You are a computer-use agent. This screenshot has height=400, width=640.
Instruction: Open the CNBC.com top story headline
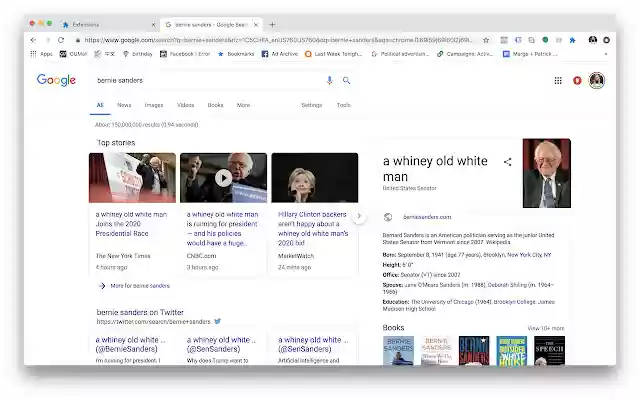pos(222,229)
